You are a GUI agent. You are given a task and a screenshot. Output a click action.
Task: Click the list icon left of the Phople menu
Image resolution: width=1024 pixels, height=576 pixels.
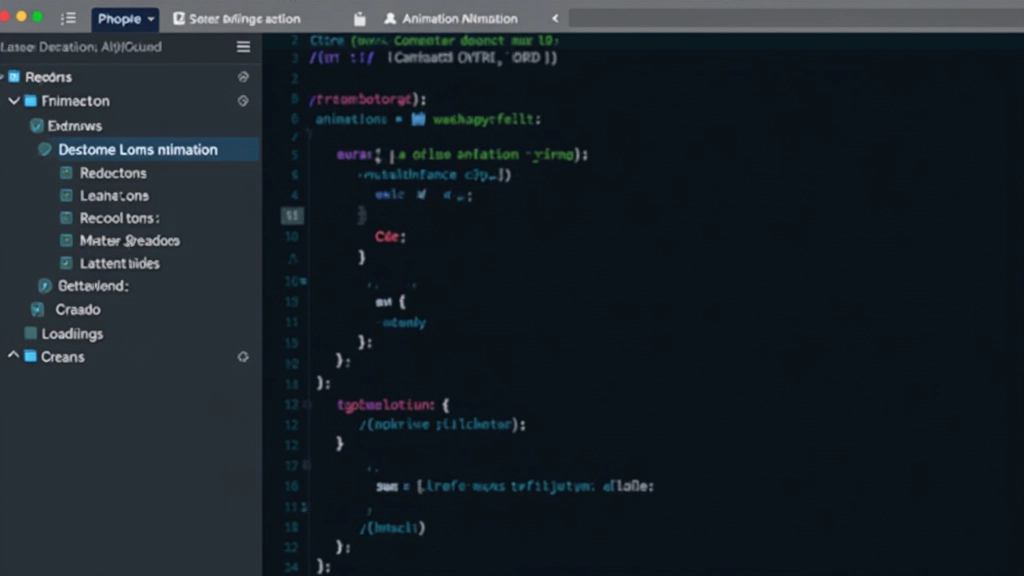coord(68,16)
